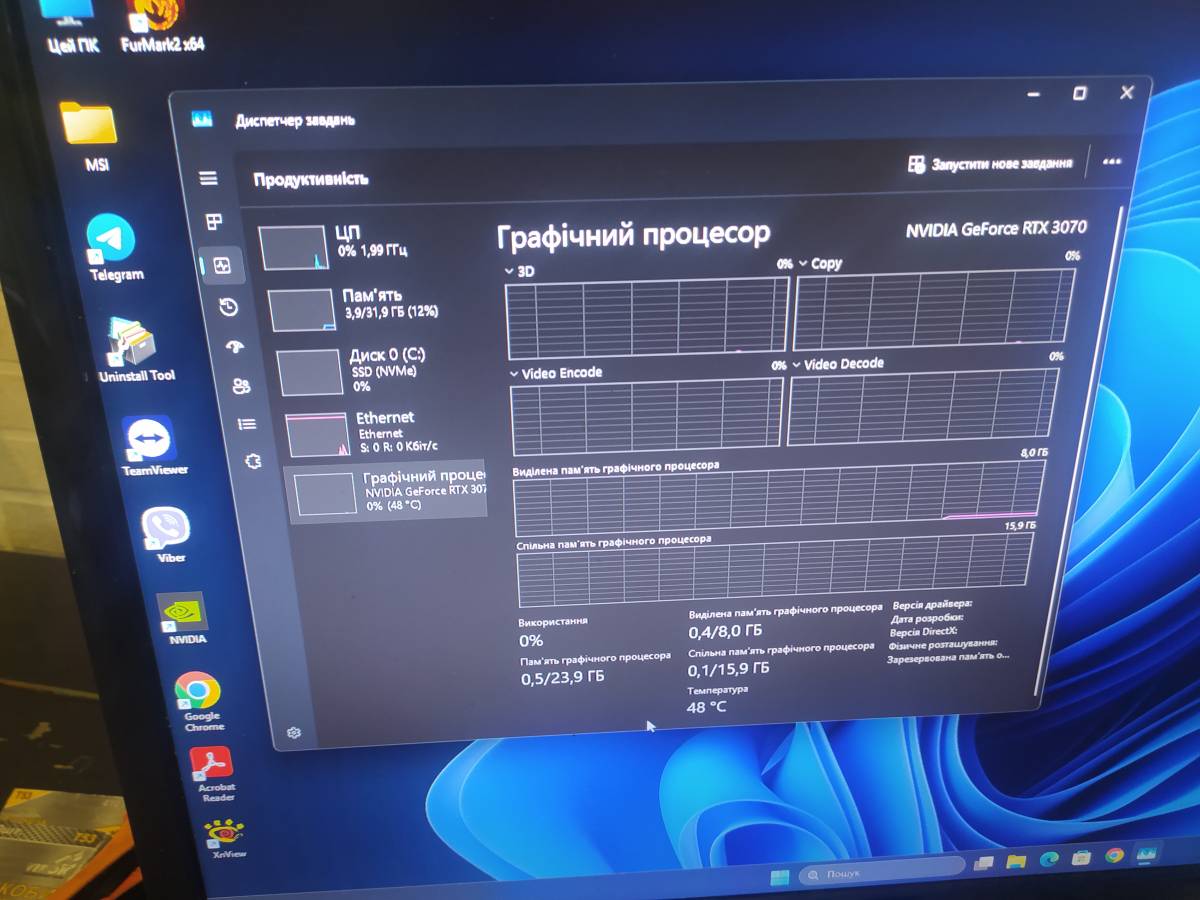1200x900 pixels.
Task: Open File Explorer from the taskbar
Action: tap(1017, 861)
